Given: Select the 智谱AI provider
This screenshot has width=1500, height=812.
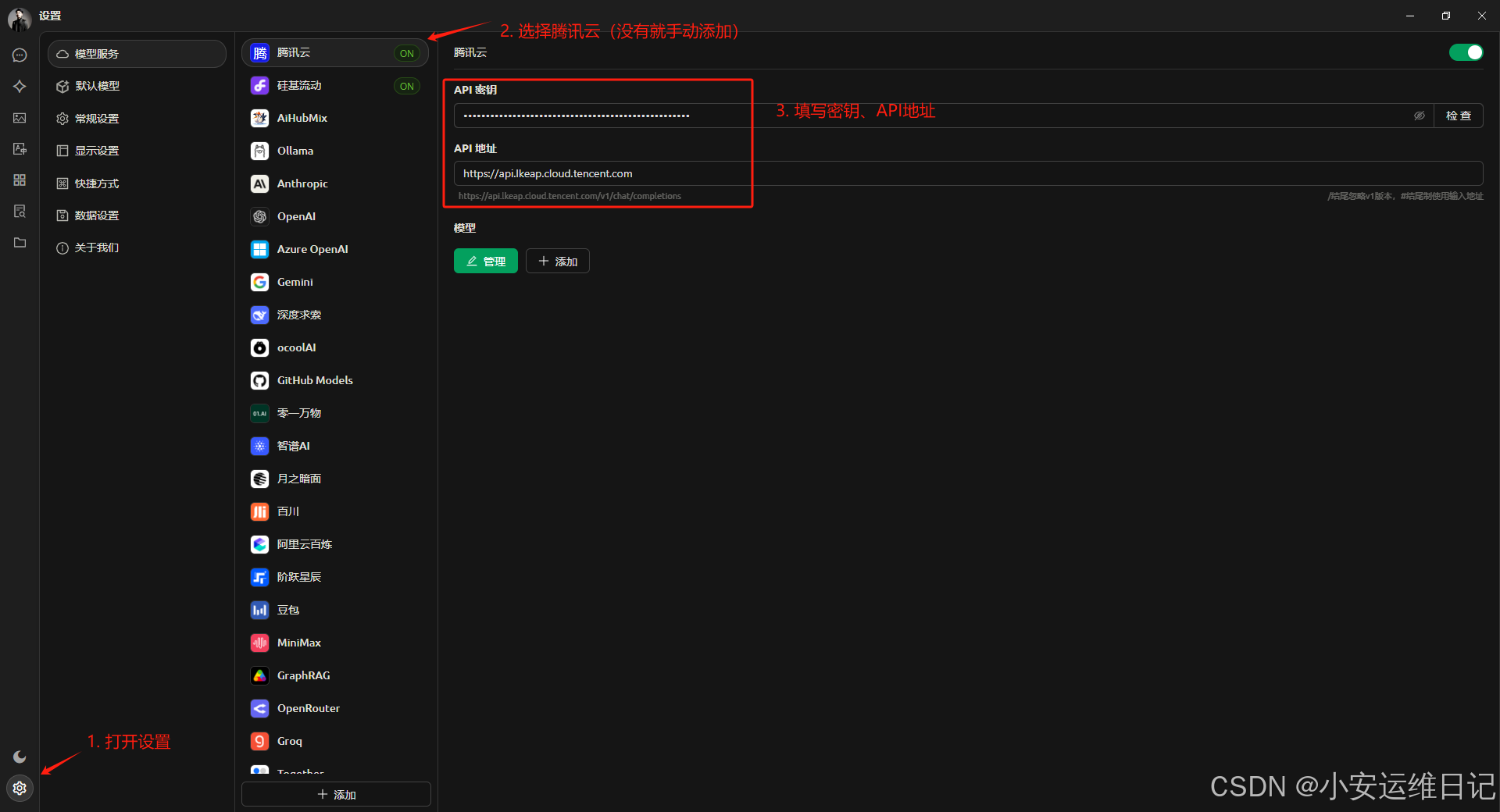Looking at the screenshot, I should coord(334,447).
